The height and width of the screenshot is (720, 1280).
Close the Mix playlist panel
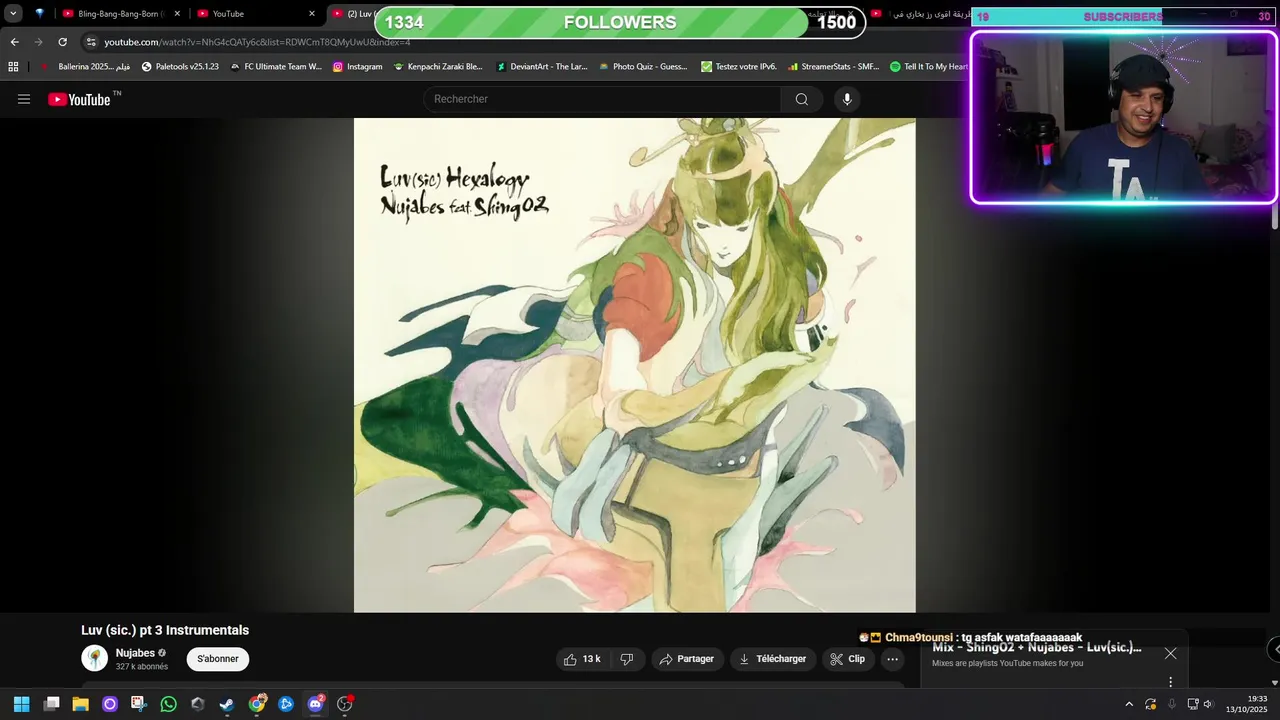[x=1170, y=654]
